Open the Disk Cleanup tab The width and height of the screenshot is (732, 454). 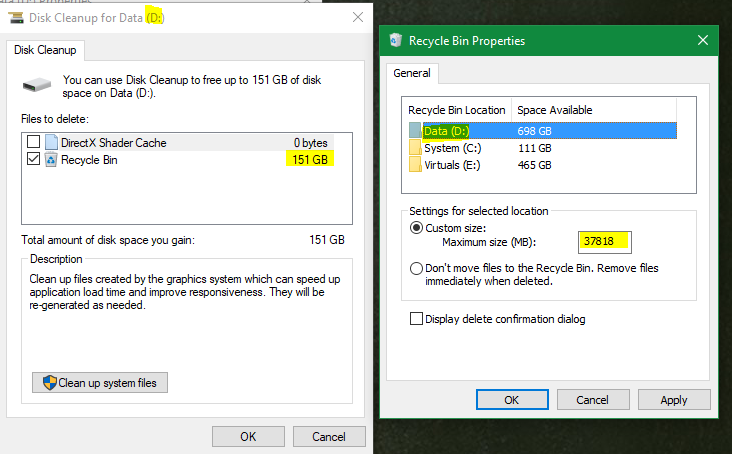pos(45,50)
